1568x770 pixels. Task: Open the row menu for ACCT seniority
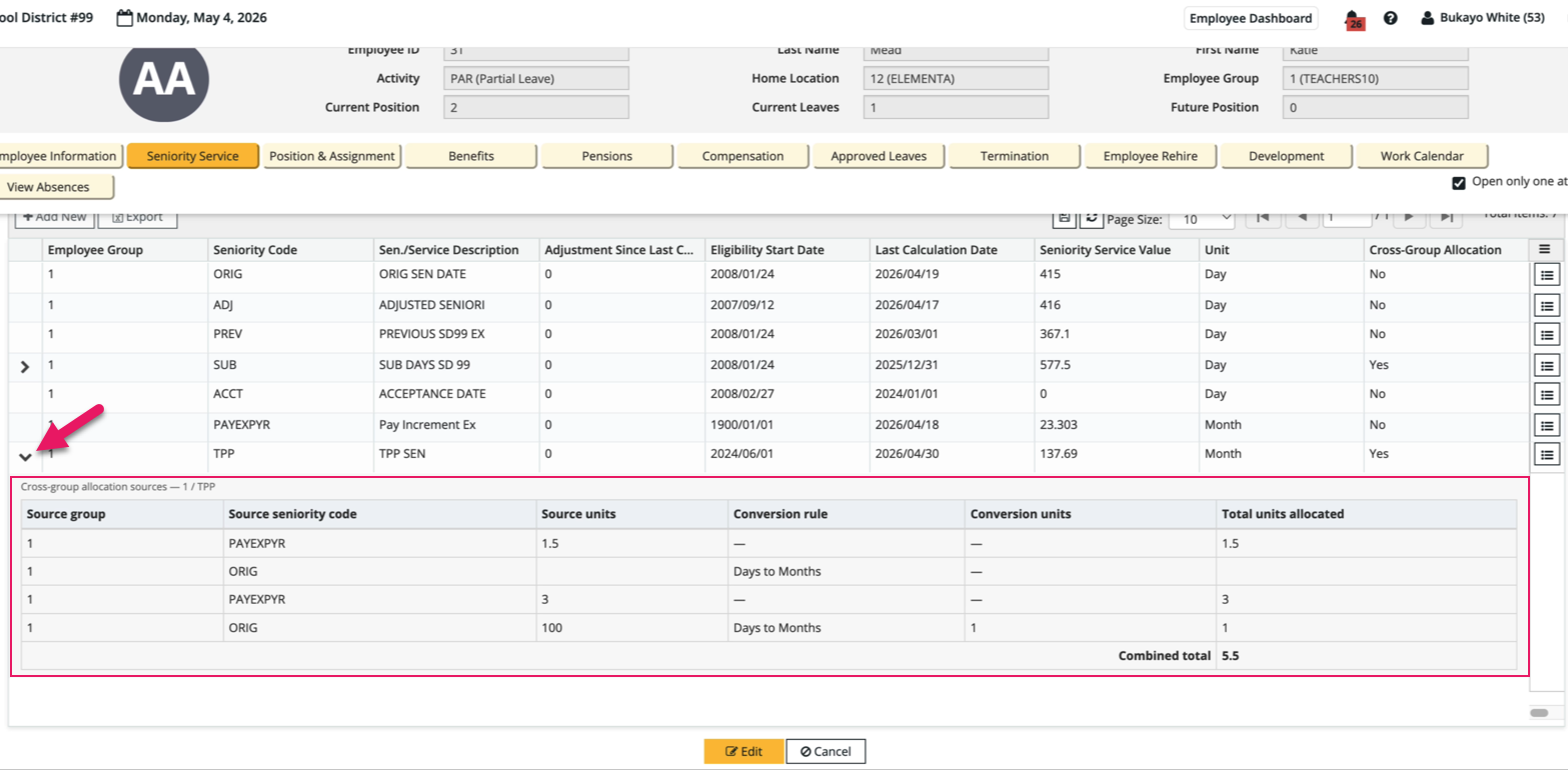click(1546, 395)
